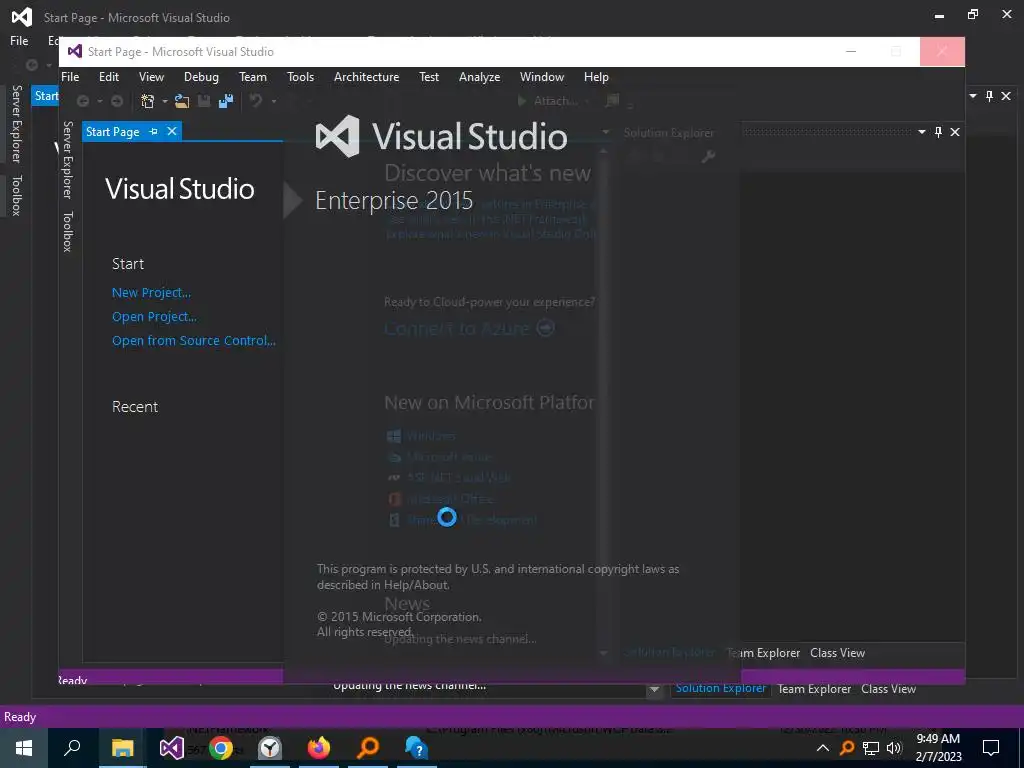Open the Windows Start menu
Viewport: 1024px width, 768px height.
click(24, 748)
